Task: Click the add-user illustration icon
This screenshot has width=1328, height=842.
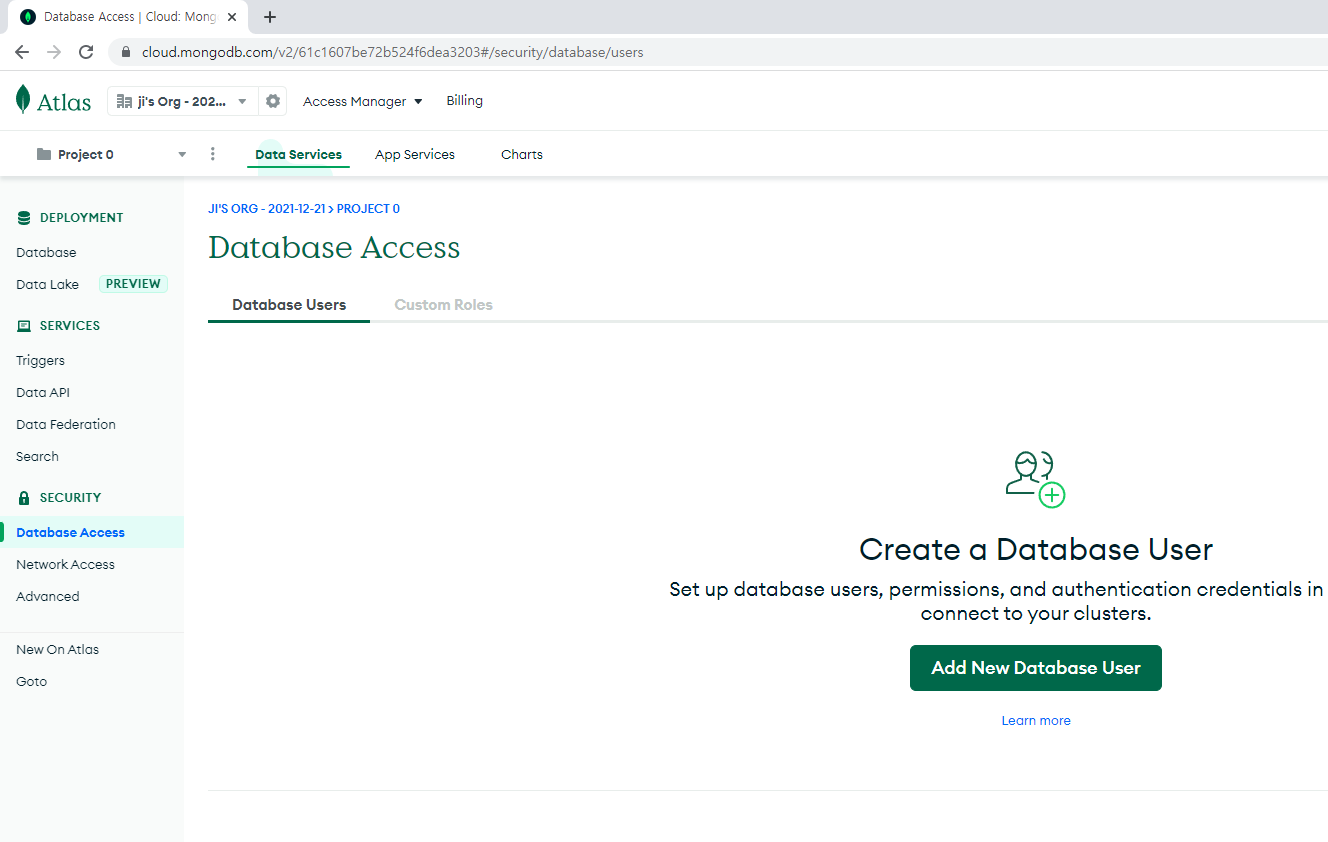Action: [1036, 479]
